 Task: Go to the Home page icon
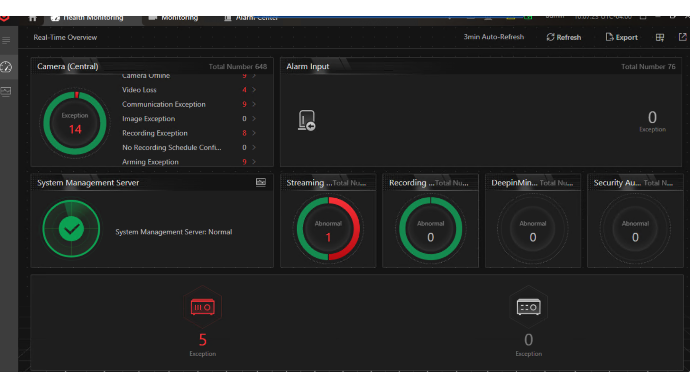point(33,18)
